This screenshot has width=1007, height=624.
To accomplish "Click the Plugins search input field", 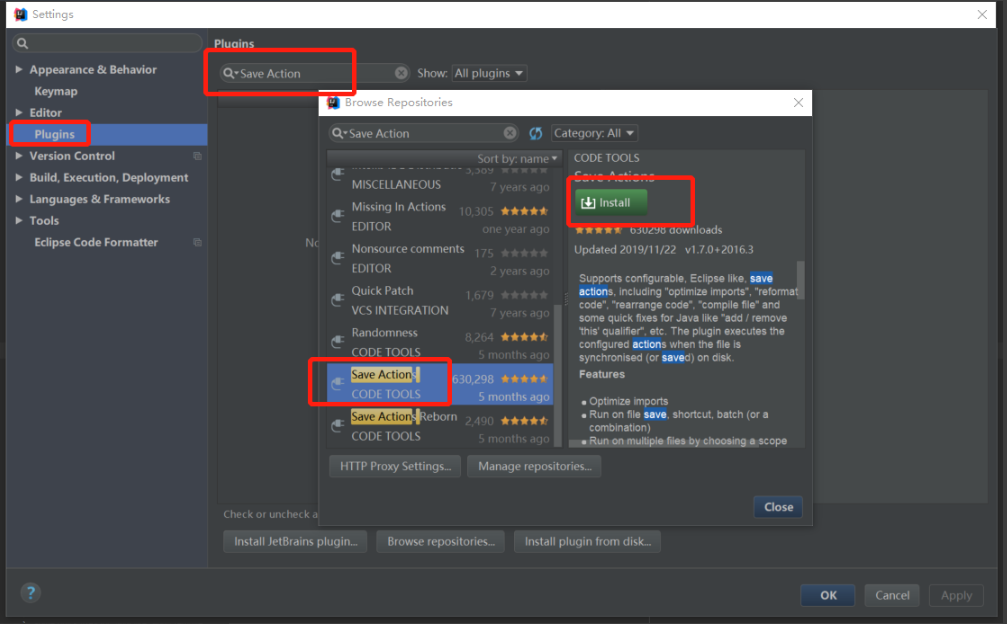I will coord(315,73).
